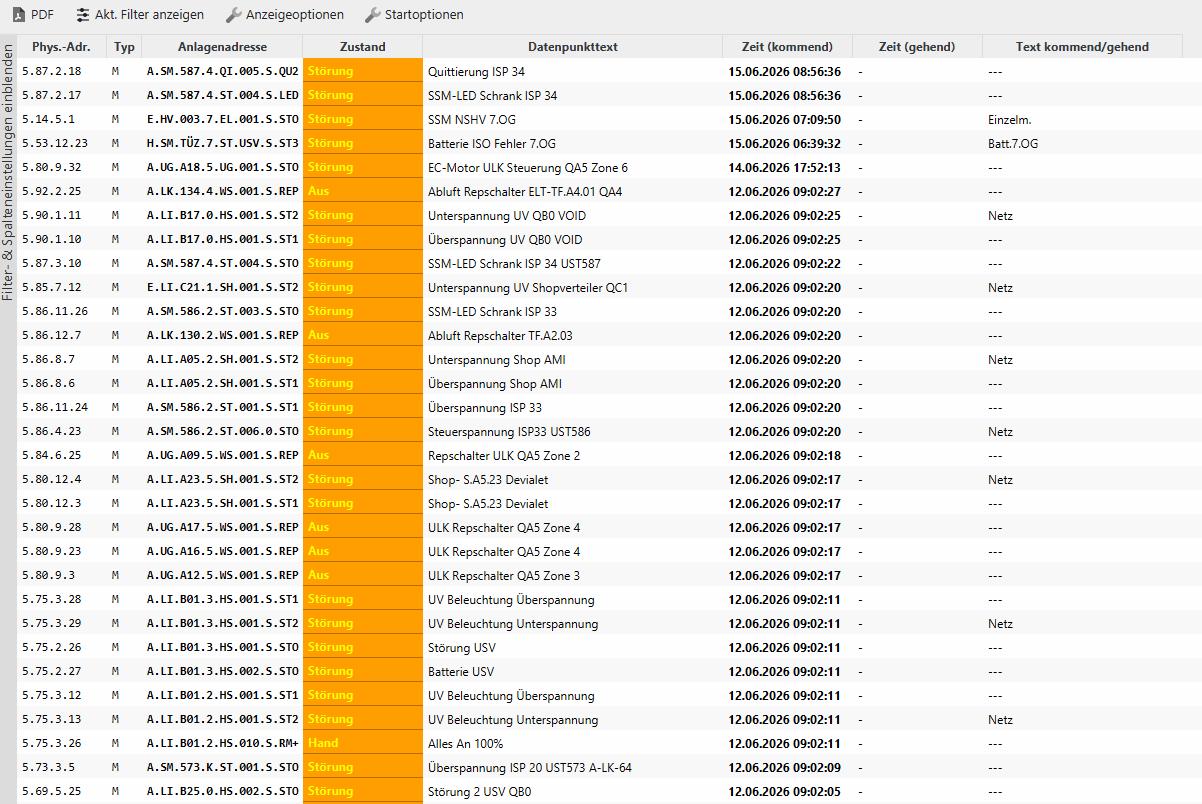Select address 5.75.3.13
Image resolution: width=1202 pixels, height=804 pixels.
coord(51,719)
